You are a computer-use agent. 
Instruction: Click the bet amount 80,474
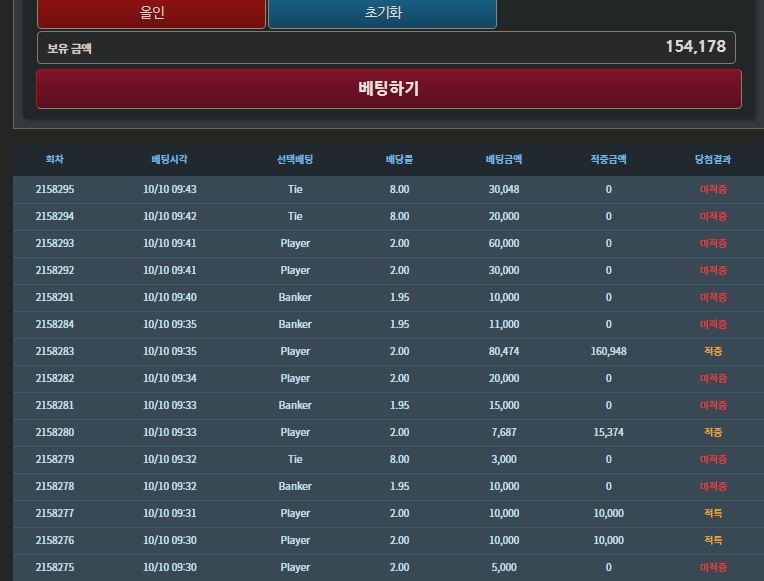coord(504,351)
